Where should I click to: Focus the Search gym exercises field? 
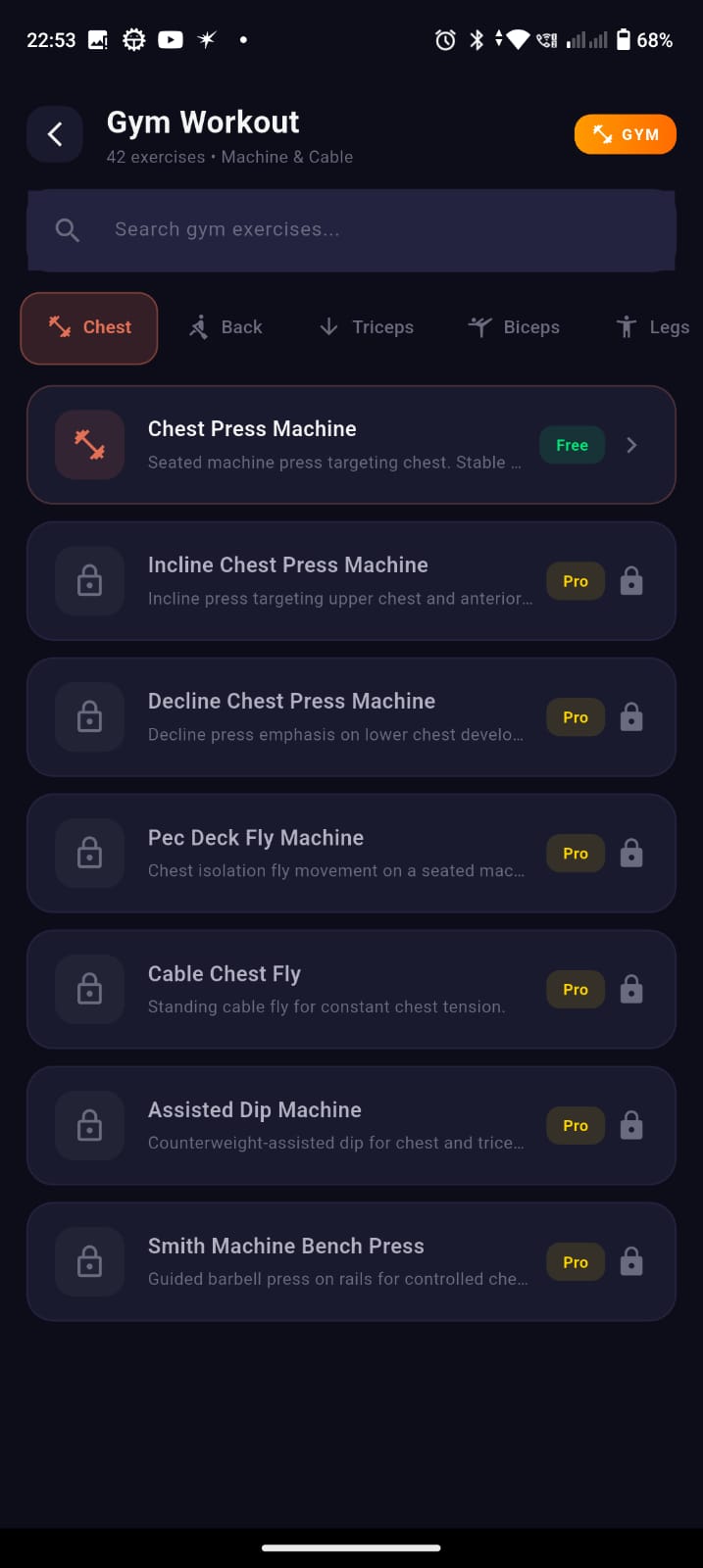click(x=373, y=230)
